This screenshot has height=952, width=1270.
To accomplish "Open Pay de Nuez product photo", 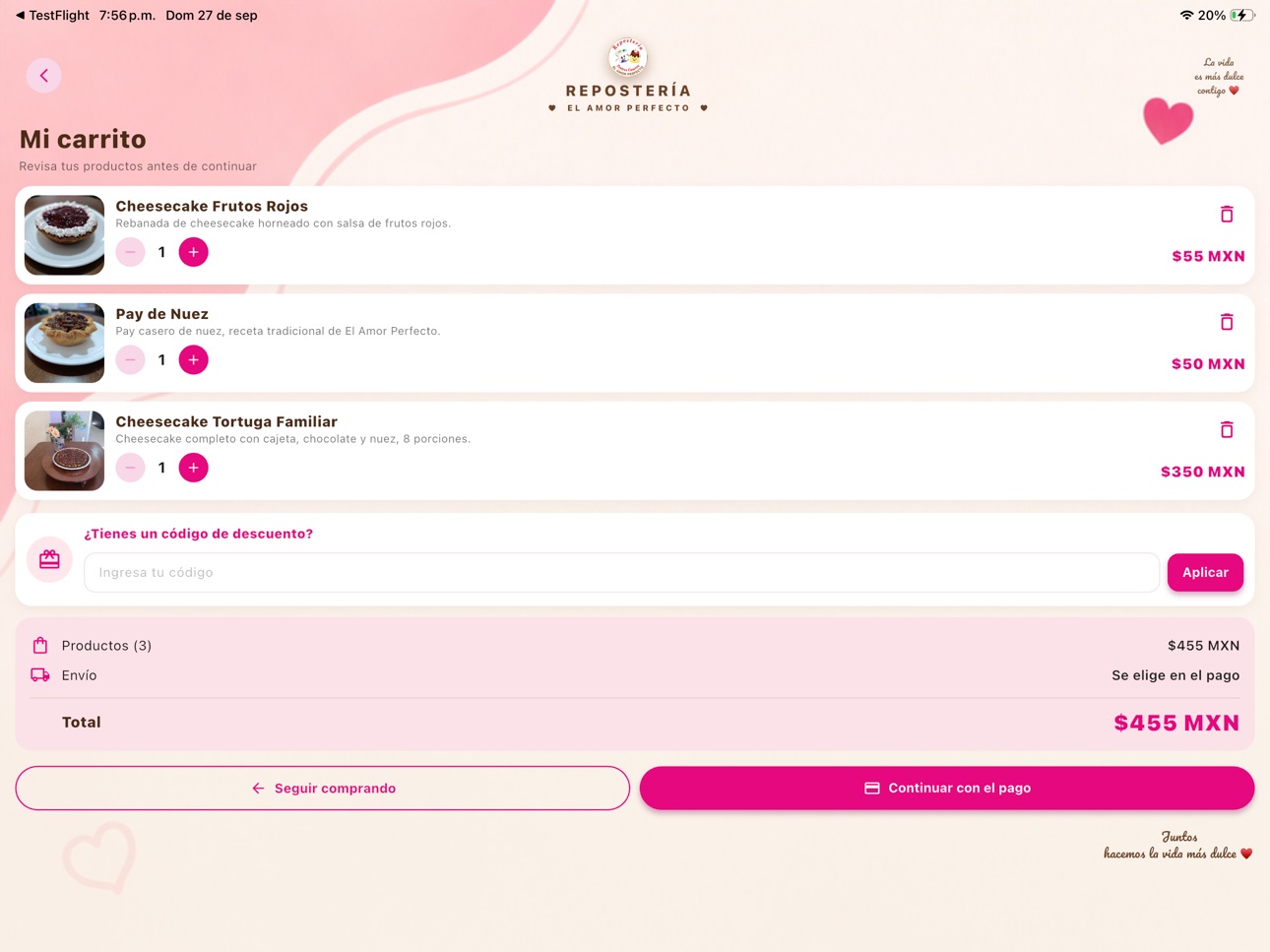I will (64, 343).
